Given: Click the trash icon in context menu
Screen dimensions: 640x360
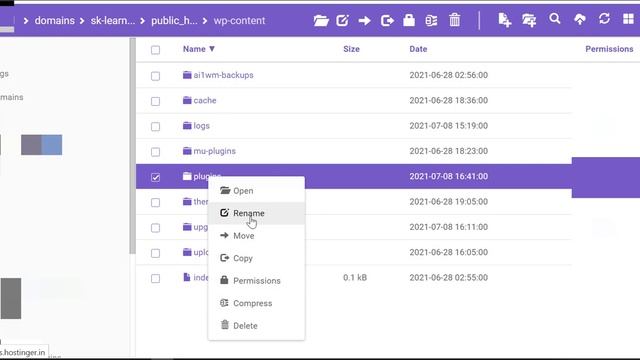Looking at the screenshot, I should pos(224,324).
